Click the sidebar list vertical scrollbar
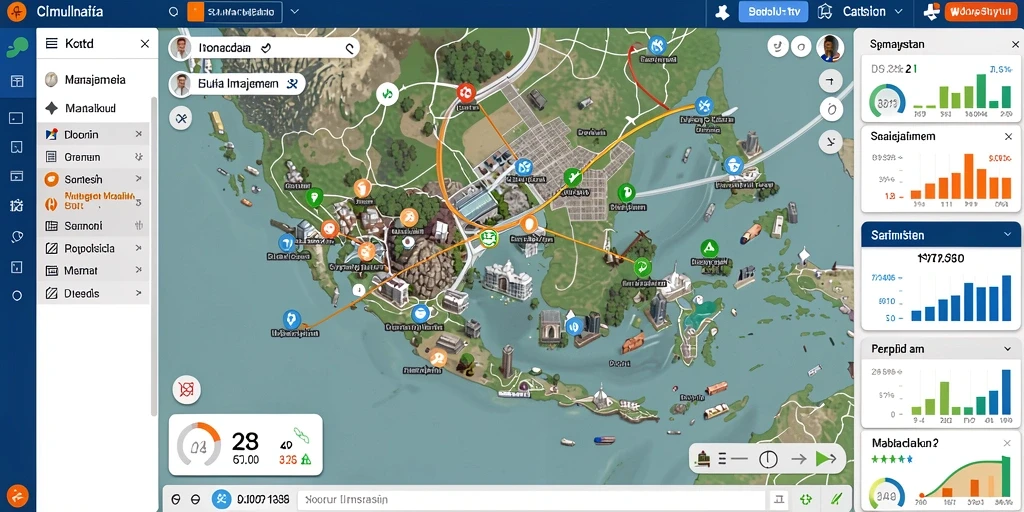Screen dimensions: 1024x512 click(154, 255)
